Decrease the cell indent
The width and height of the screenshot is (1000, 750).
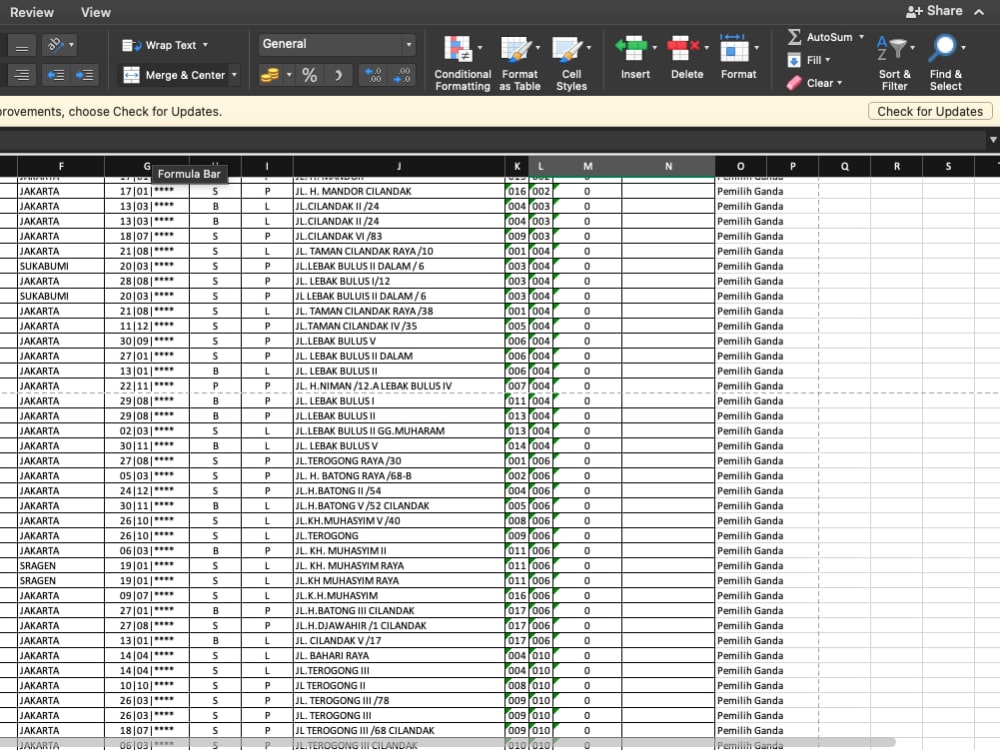56,75
